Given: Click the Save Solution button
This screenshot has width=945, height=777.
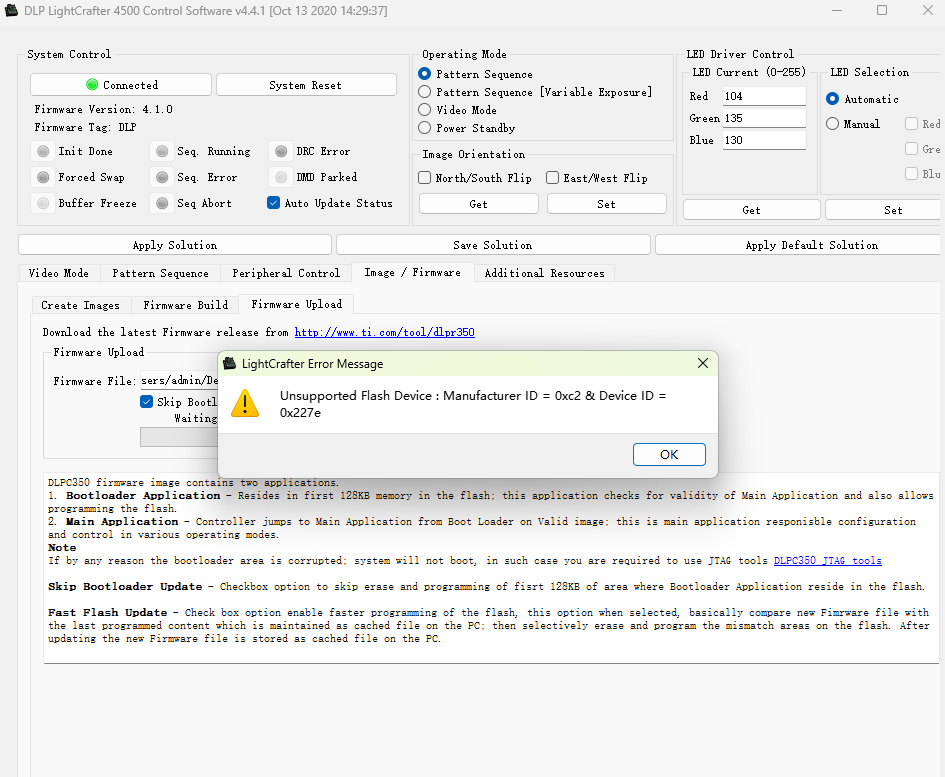Looking at the screenshot, I should click(493, 245).
